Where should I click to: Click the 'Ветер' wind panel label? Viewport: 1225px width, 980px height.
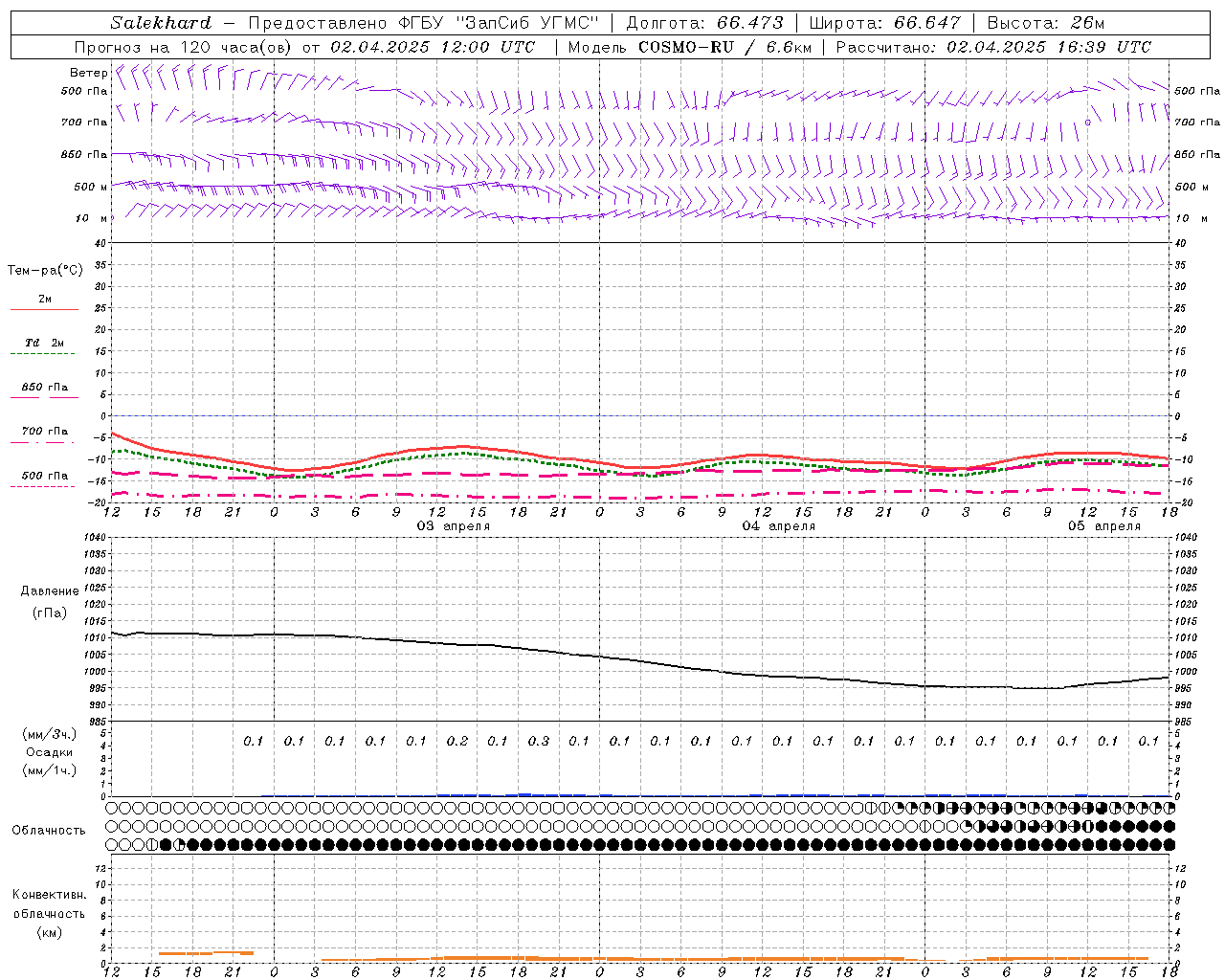[x=89, y=73]
